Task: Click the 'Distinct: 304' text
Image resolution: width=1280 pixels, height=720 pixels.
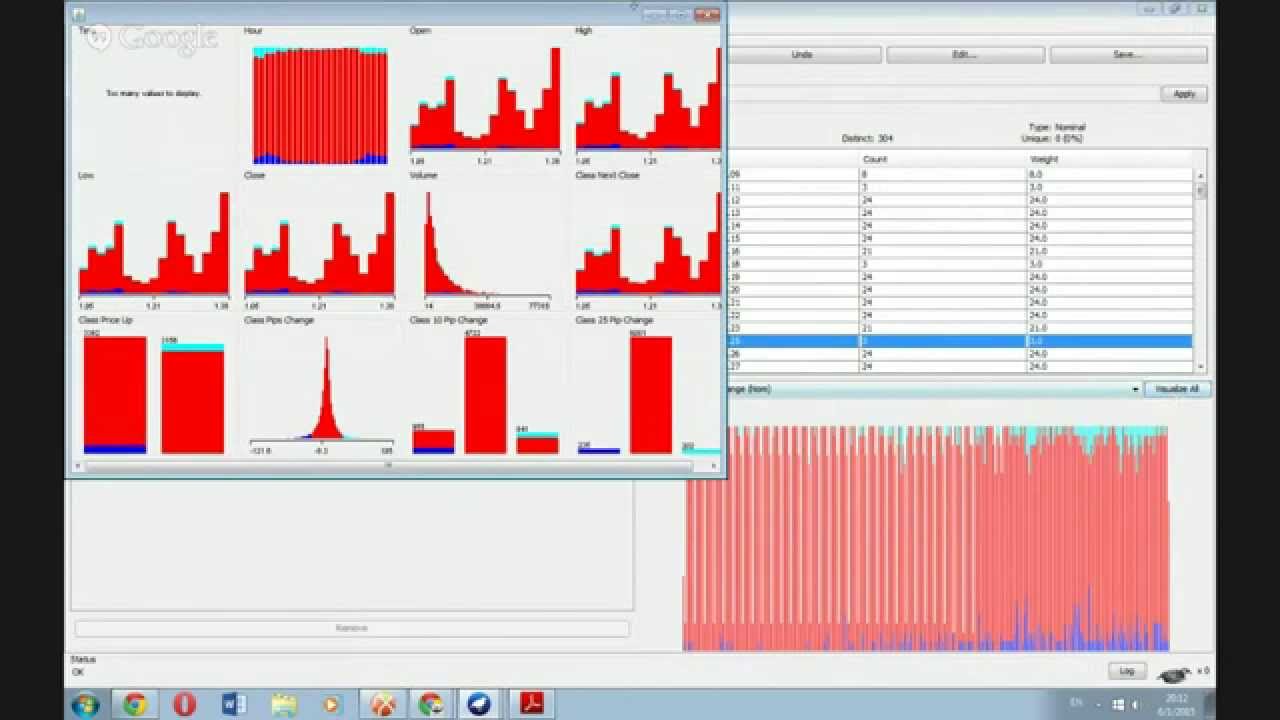Action: tap(869, 138)
